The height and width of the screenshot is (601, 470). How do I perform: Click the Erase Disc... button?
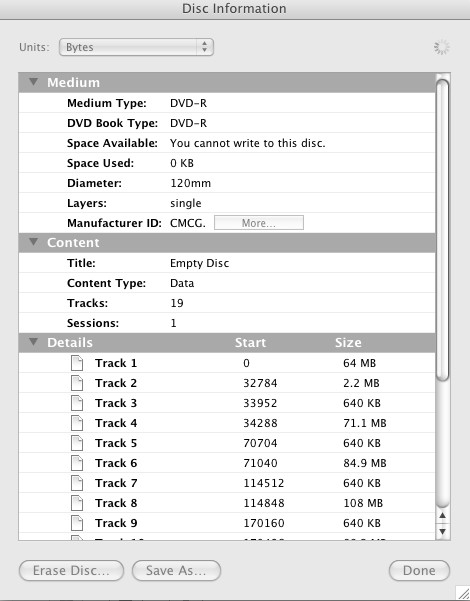click(x=71, y=570)
